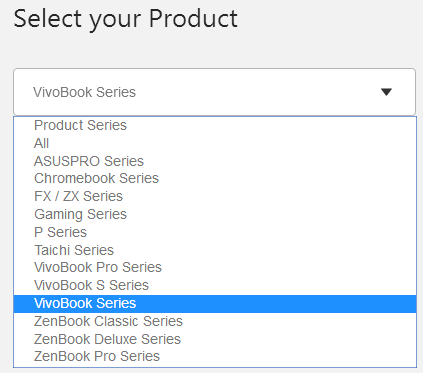Image resolution: width=423 pixels, height=373 pixels.
Task: Click highlighted VivoBook Series option
Action: [x=215, y=304]
